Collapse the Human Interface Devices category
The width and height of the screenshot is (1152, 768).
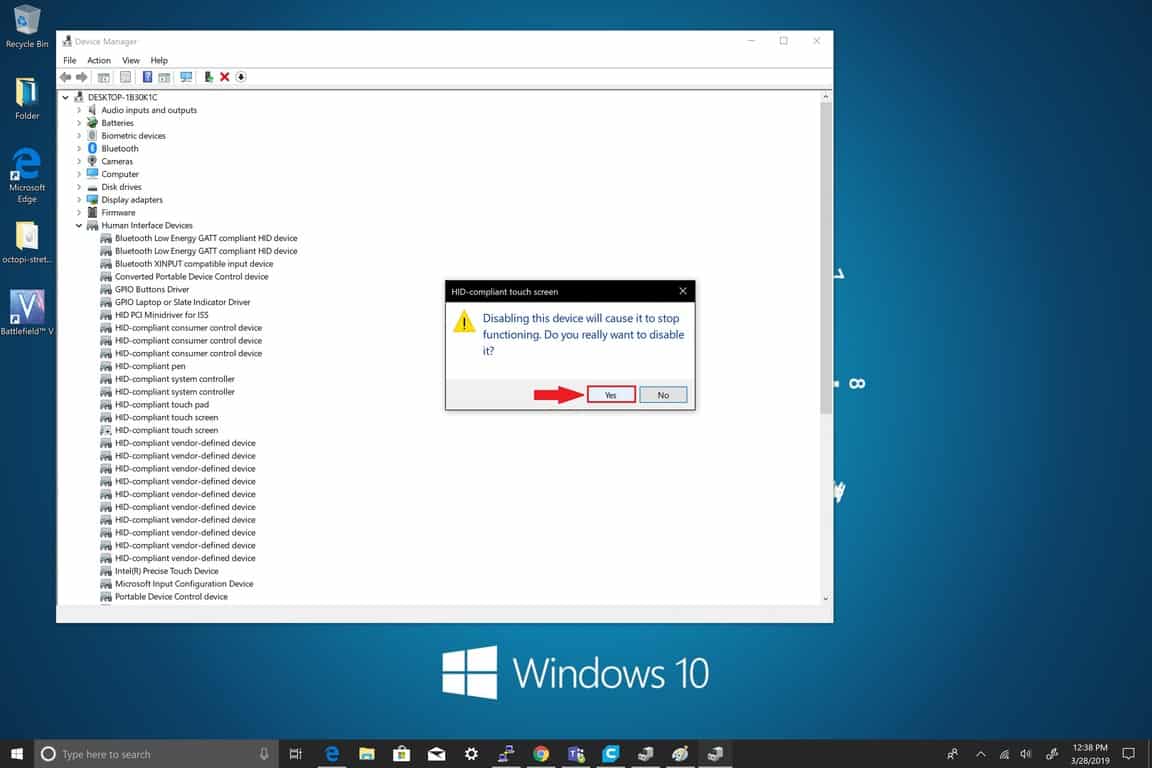point(79,226)
